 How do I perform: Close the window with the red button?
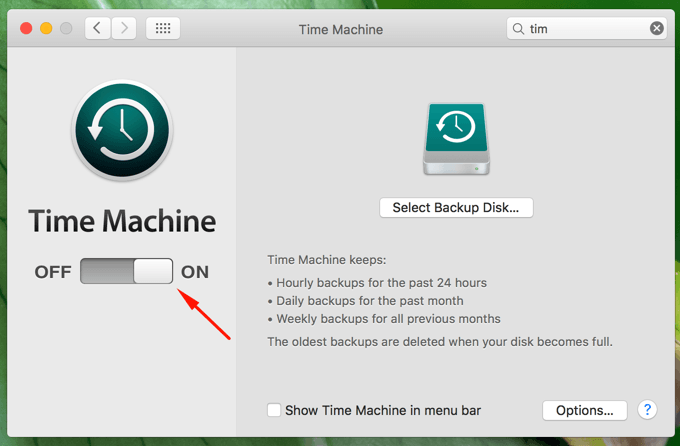pos(26,29)
